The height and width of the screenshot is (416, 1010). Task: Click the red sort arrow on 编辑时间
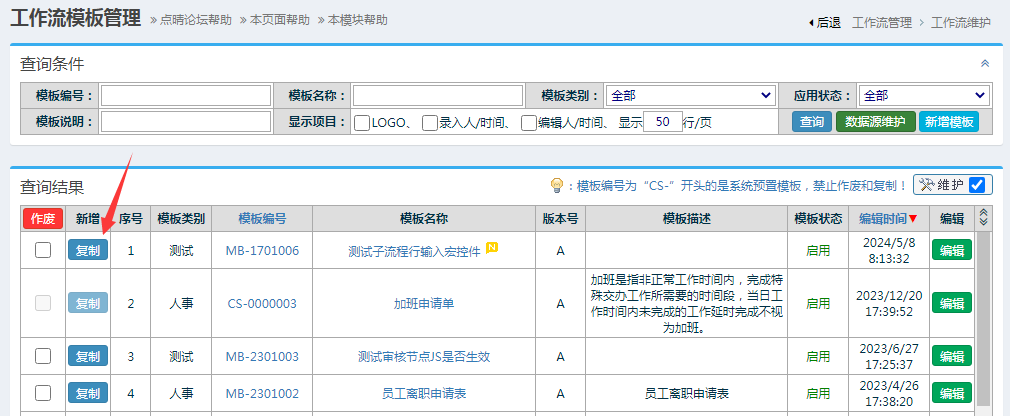click(912, 219)
